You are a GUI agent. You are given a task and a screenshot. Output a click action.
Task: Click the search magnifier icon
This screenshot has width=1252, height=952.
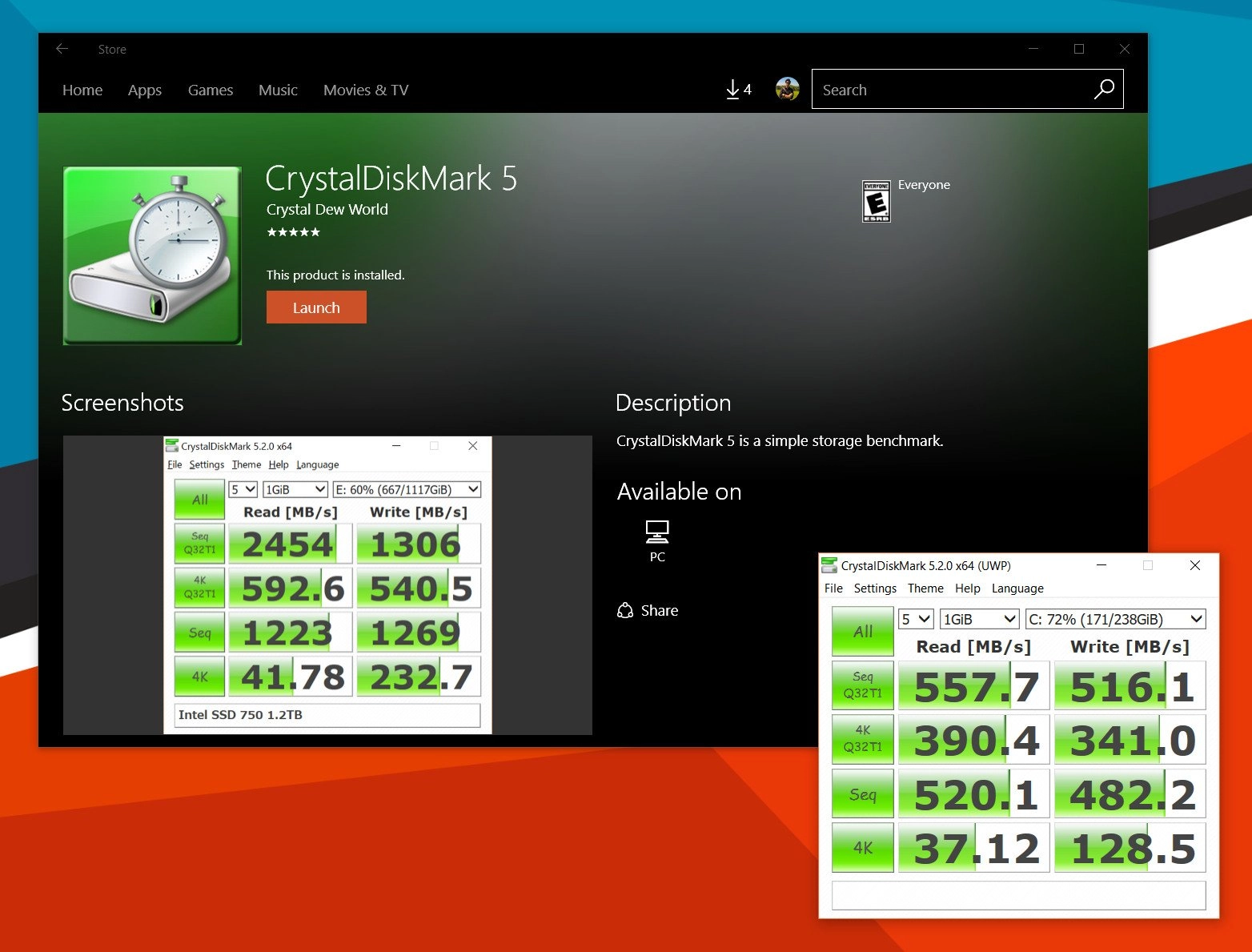click(1104, 89)
